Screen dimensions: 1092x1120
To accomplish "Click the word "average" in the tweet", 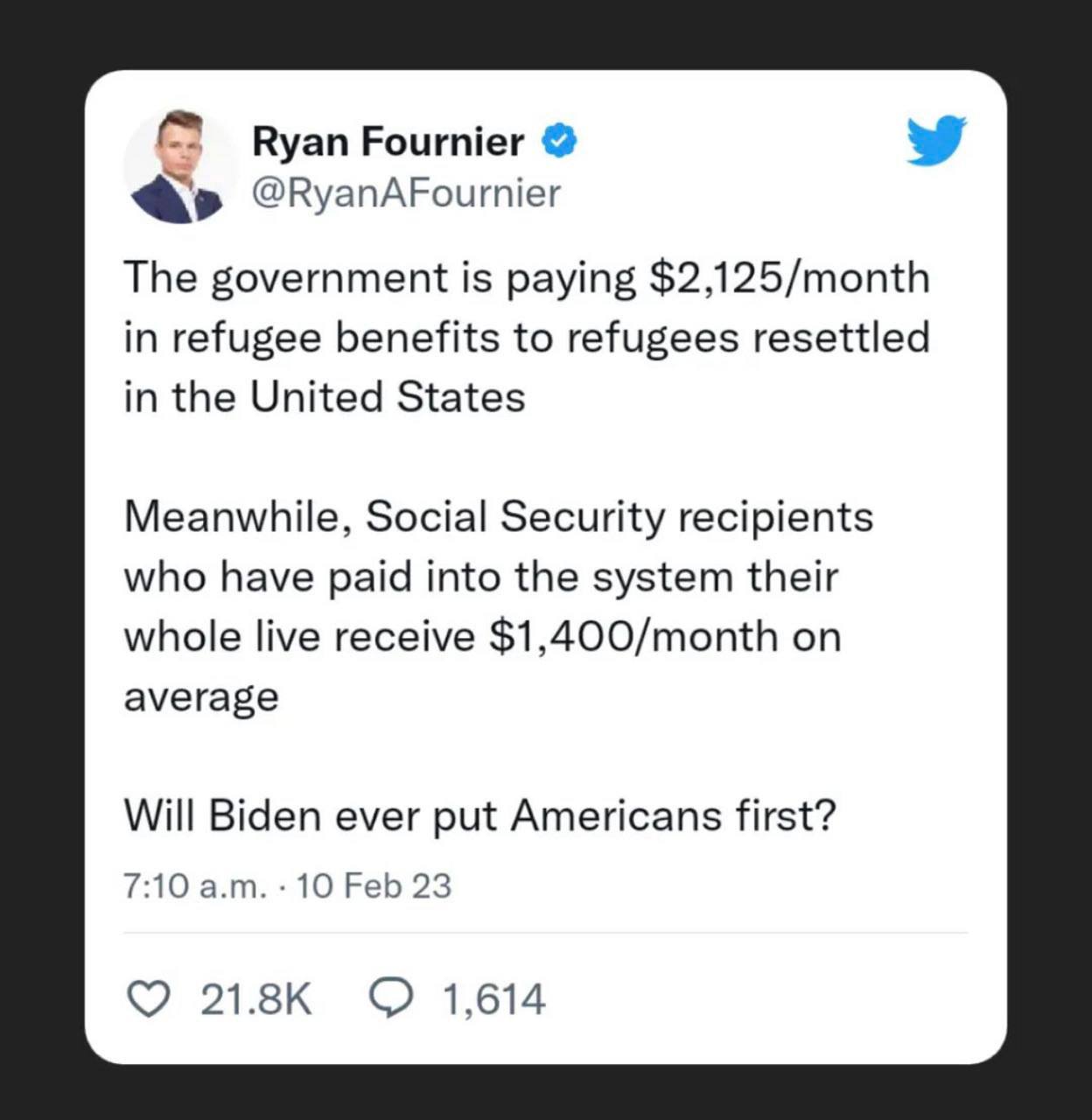I will coord(200,696).
